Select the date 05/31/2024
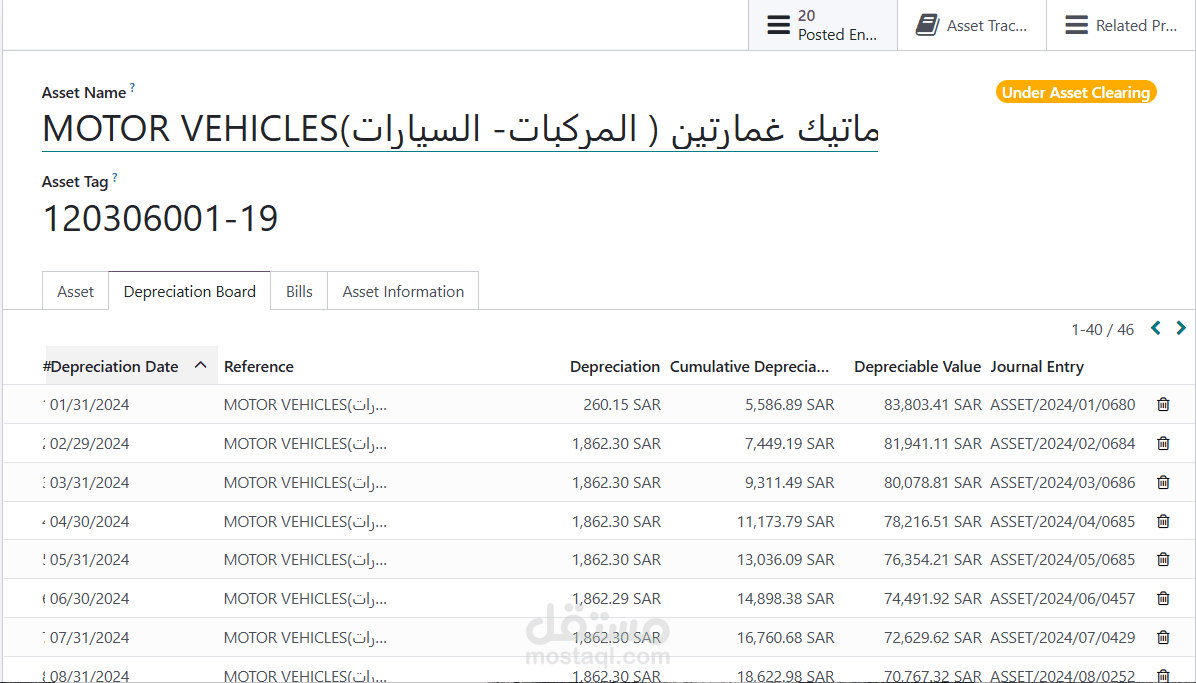 (x=89, y=559)
